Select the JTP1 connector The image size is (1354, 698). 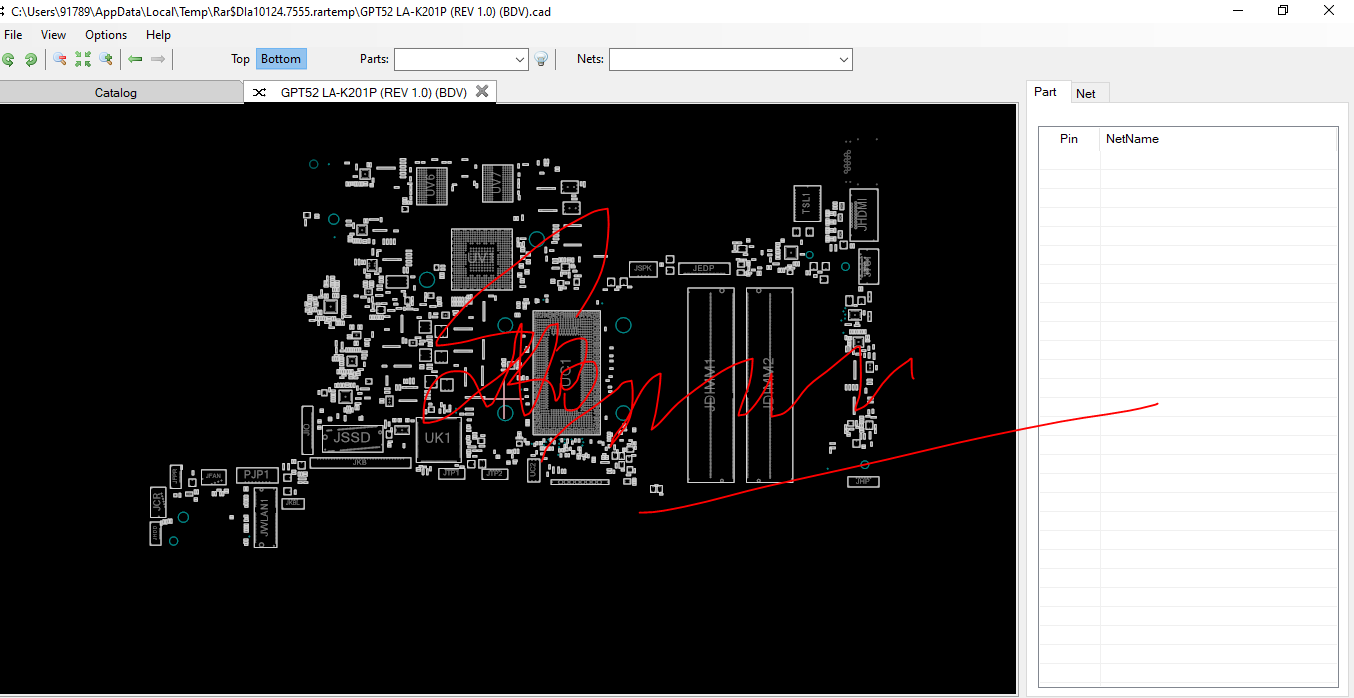point(452,473)
